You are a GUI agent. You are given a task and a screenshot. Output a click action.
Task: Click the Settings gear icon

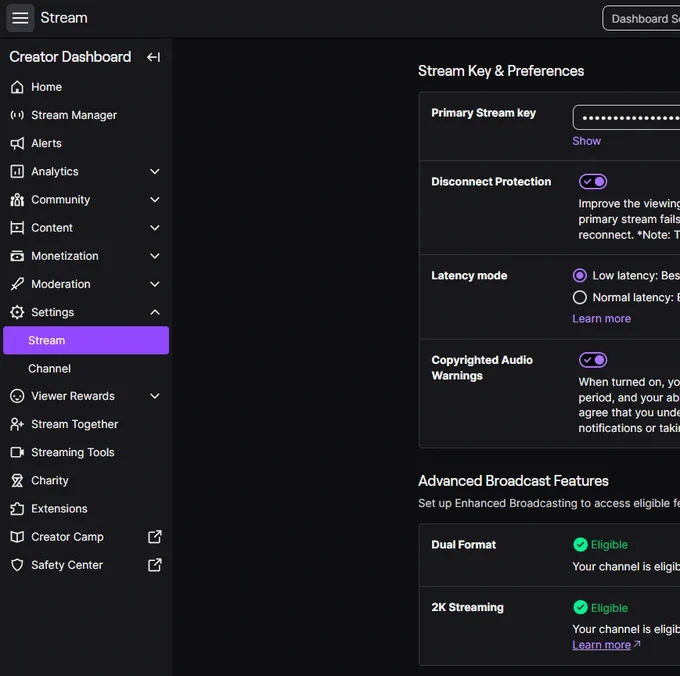coord(17,313)
